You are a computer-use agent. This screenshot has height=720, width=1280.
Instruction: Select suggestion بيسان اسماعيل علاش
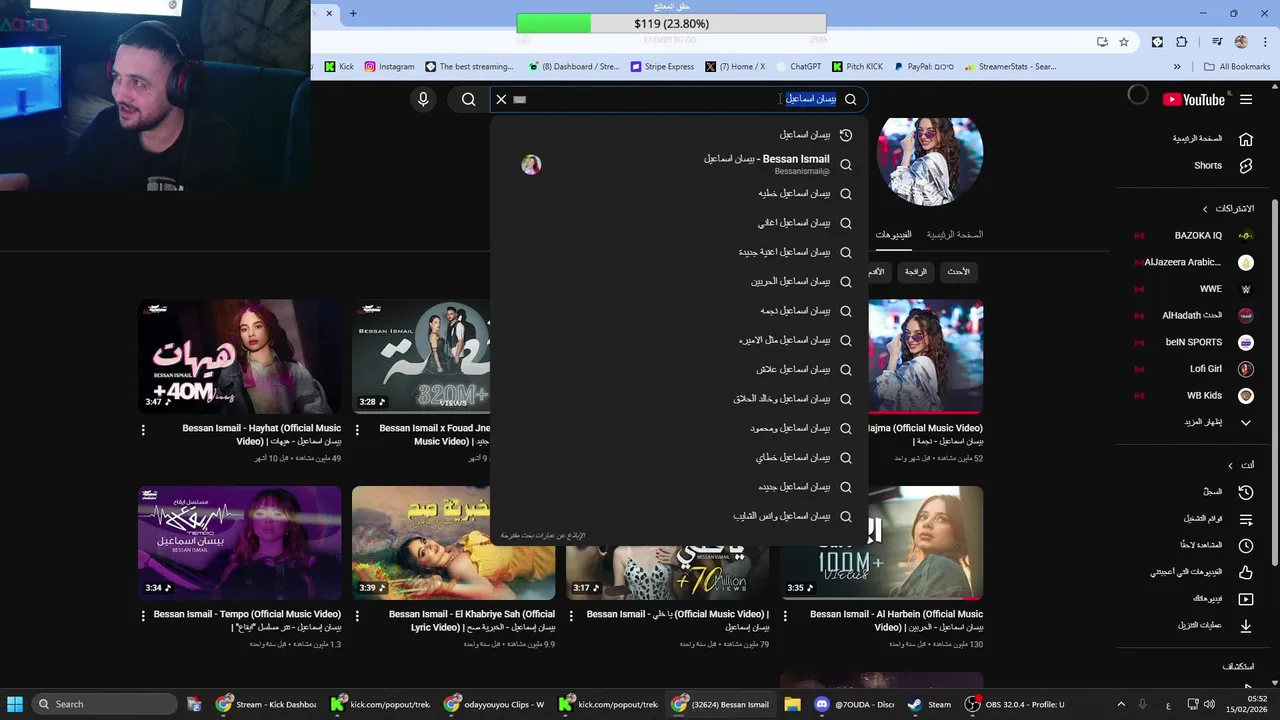[679, 370]
